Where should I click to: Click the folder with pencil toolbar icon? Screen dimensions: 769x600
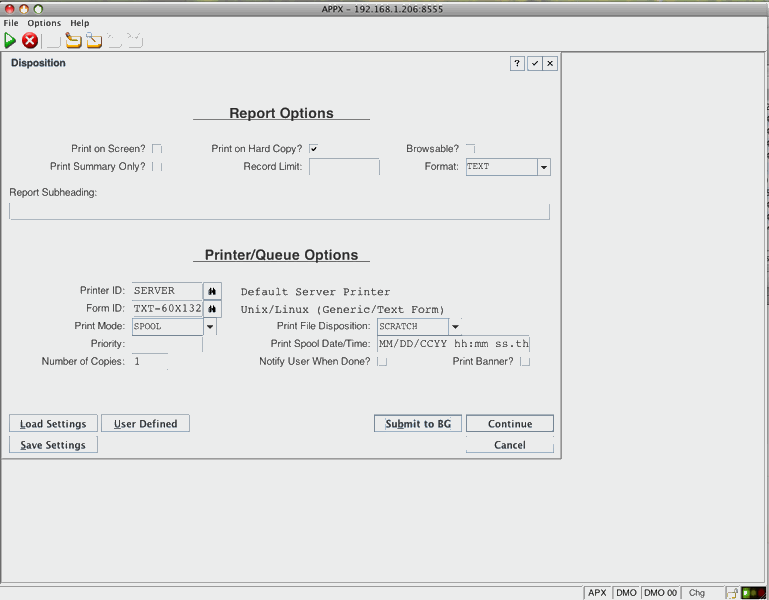pyautogui.click(x=74, y=41)
